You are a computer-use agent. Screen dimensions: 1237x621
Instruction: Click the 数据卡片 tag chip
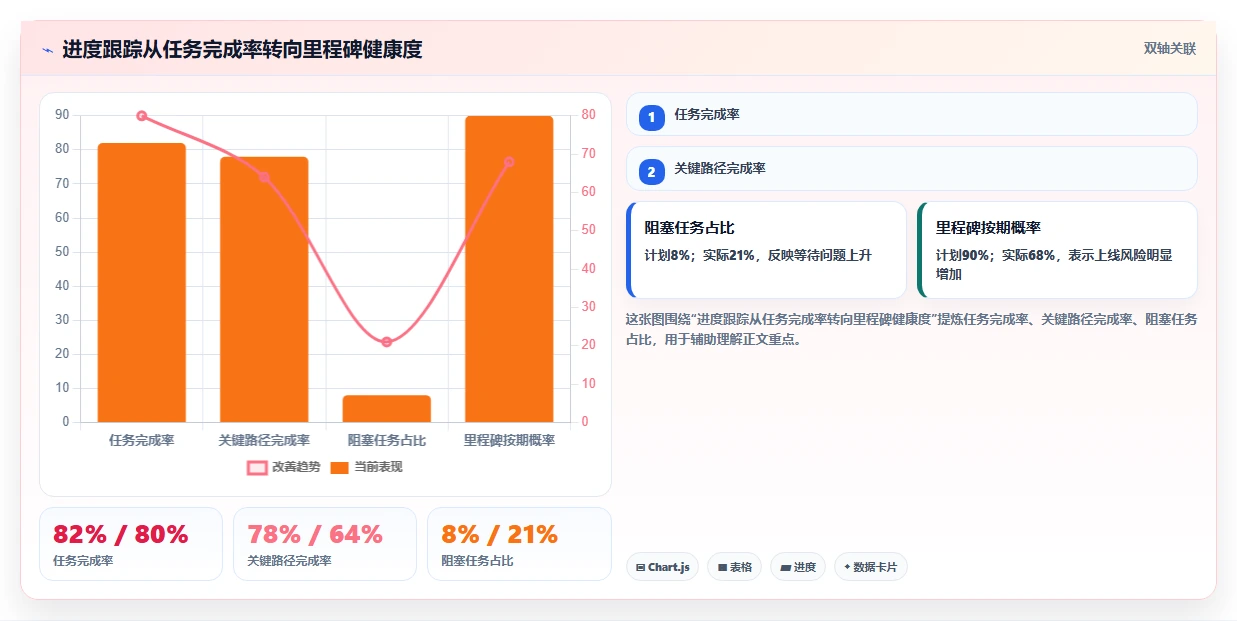[x=870, y=567]
